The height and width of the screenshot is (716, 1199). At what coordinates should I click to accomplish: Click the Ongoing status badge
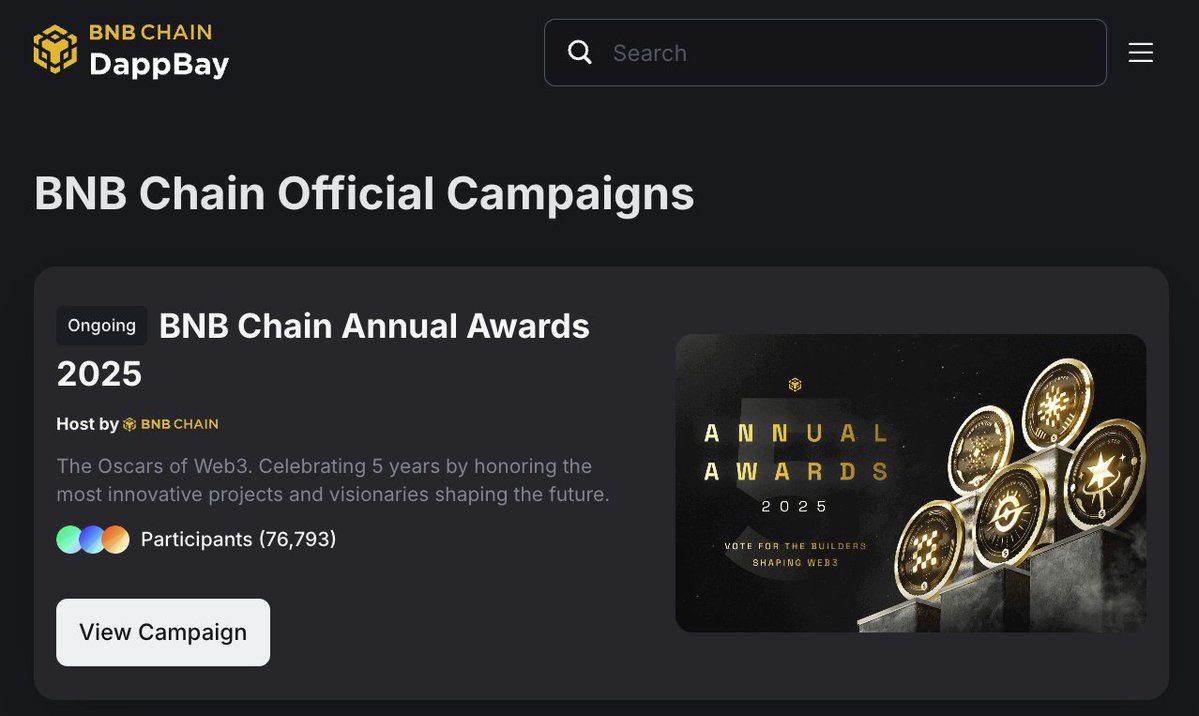(102, 326)
